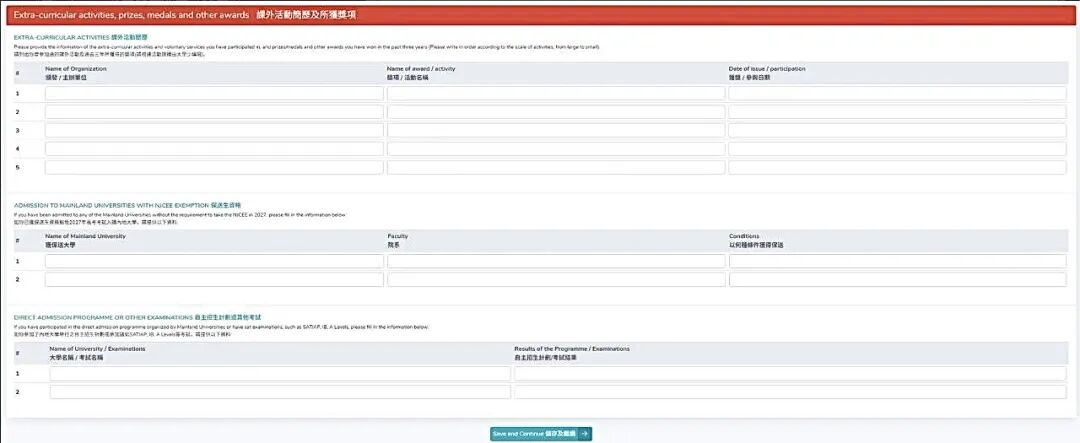
Task: Focus Results of the Programme / Examinations field, row 2
Action: (790, 392)
